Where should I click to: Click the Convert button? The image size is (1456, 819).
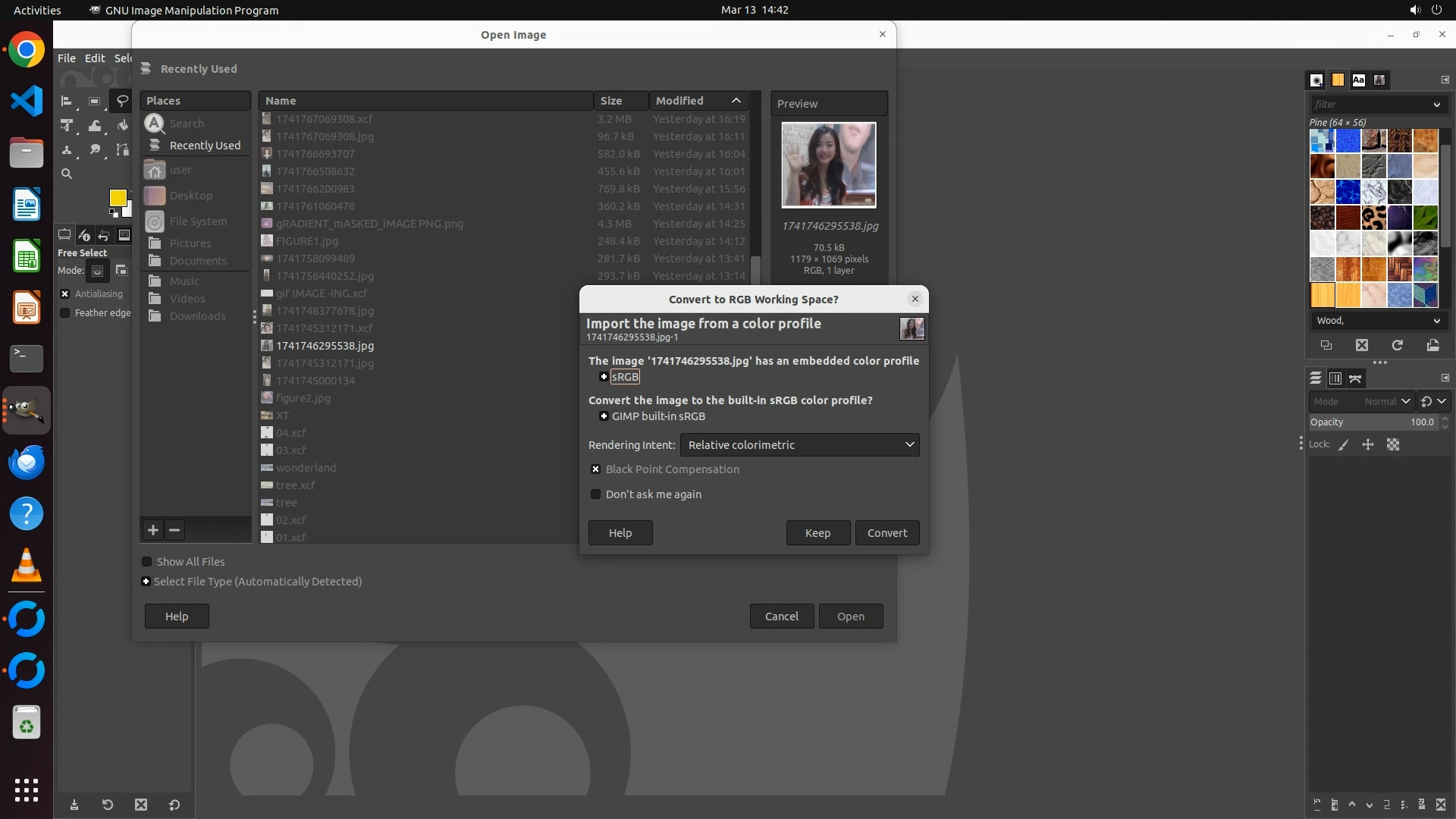click(886, 532)
